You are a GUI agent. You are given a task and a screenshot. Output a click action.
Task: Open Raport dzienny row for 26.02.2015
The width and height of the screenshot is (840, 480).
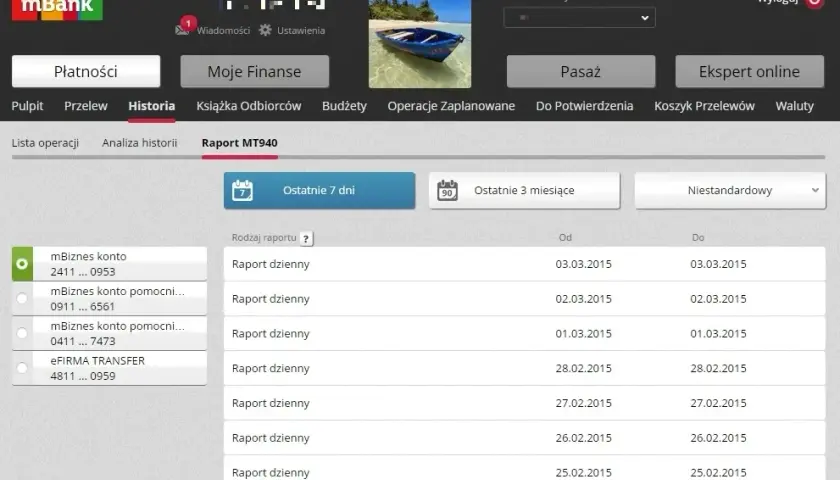click(524, 438)
